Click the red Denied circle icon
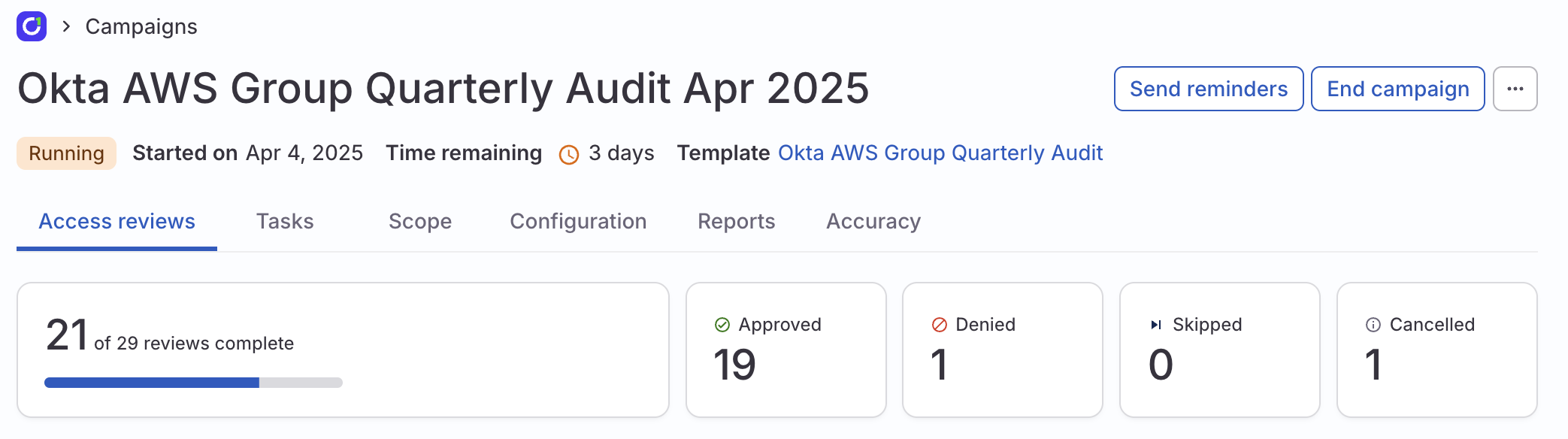The width and height of the screenshot is (1568, 439). click(940, 325)
